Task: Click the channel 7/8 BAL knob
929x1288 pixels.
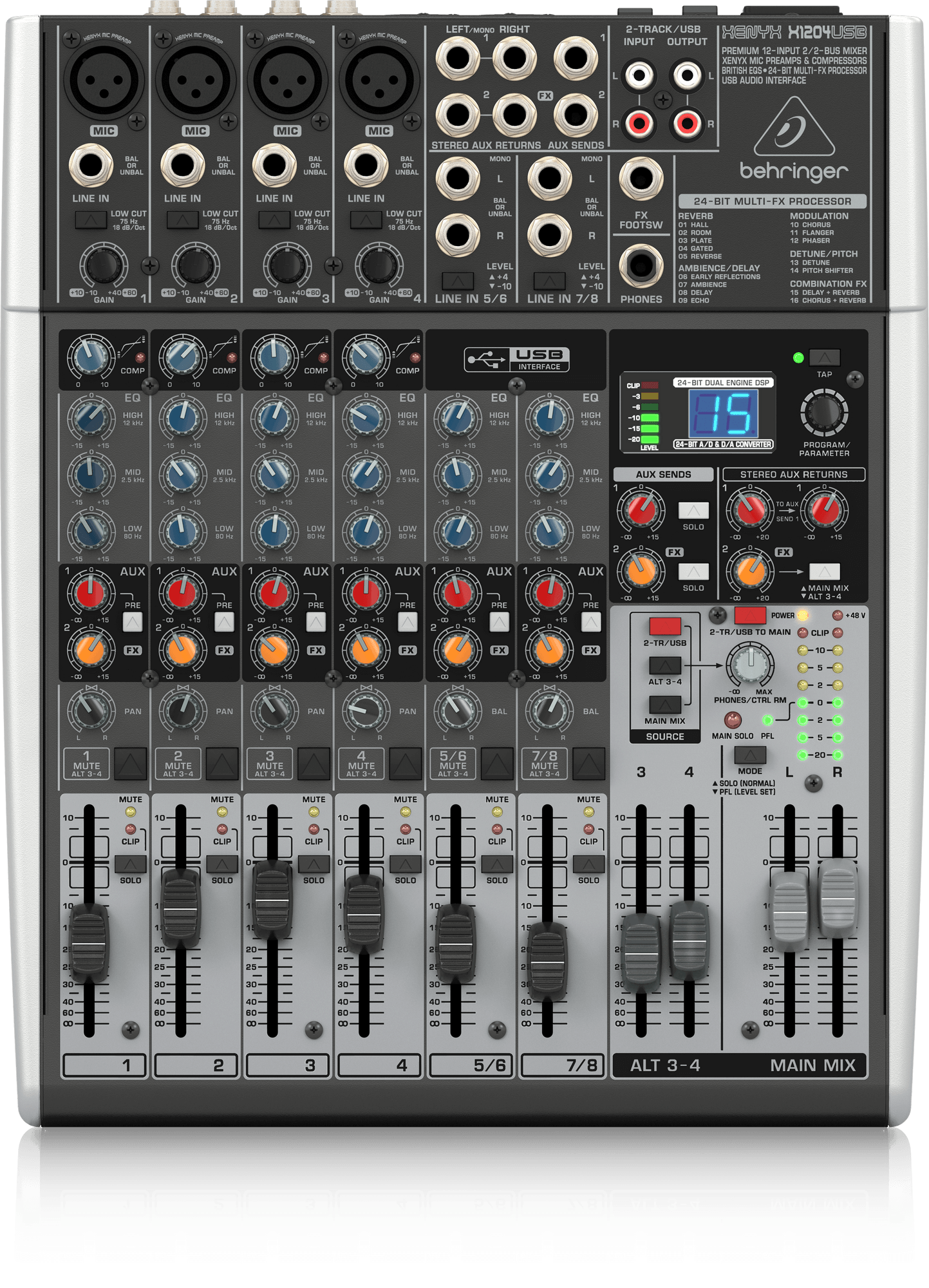Action: (x=549, y=710)
